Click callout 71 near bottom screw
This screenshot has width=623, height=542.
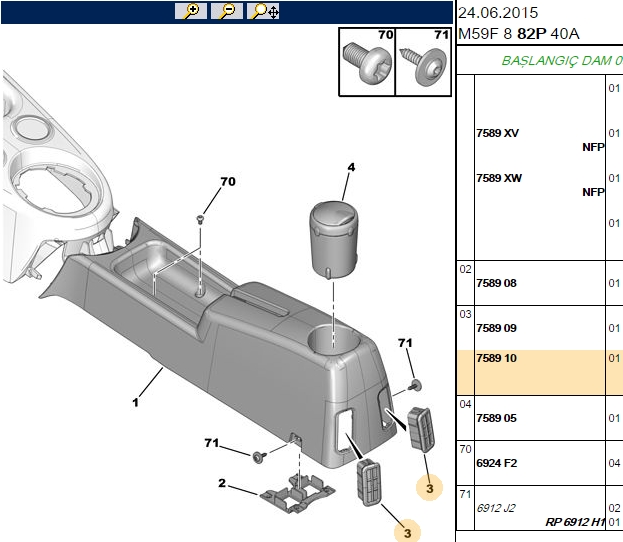click(212, 443)
